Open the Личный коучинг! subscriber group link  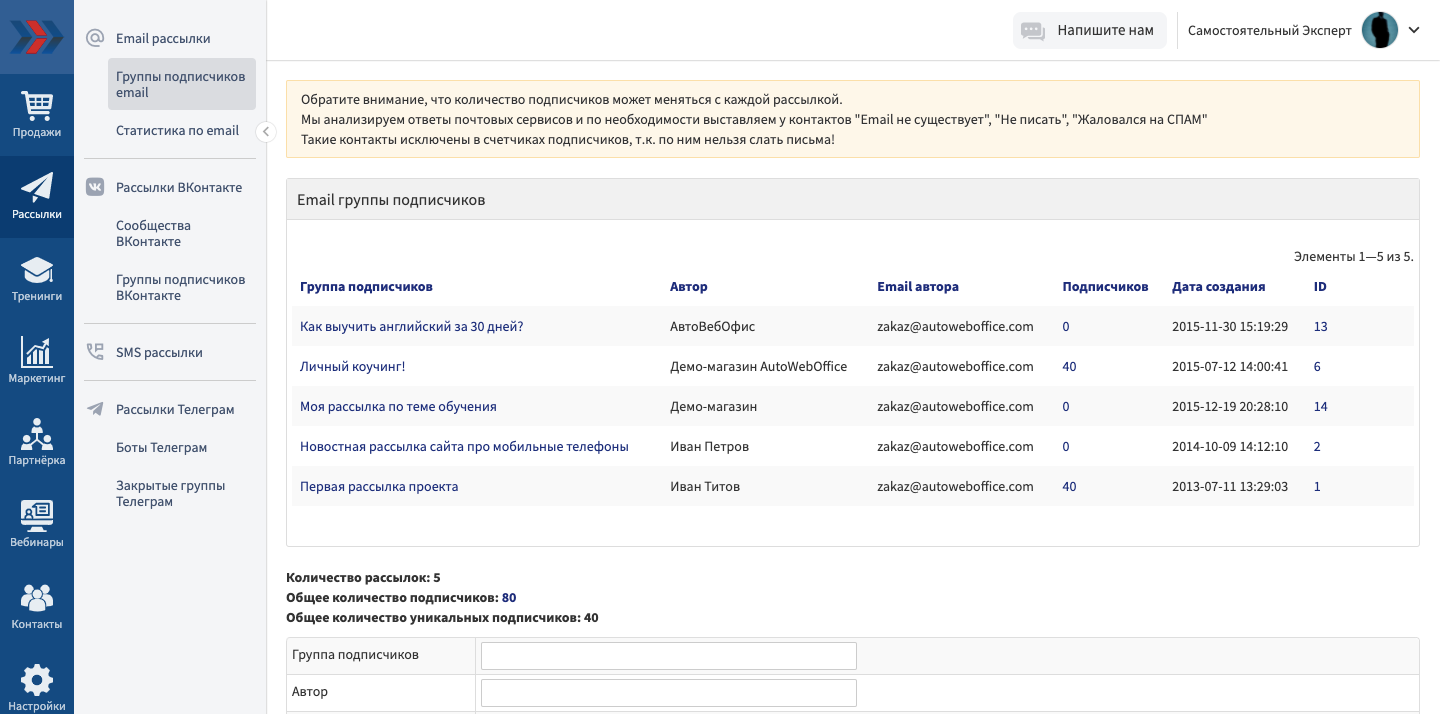352,366
